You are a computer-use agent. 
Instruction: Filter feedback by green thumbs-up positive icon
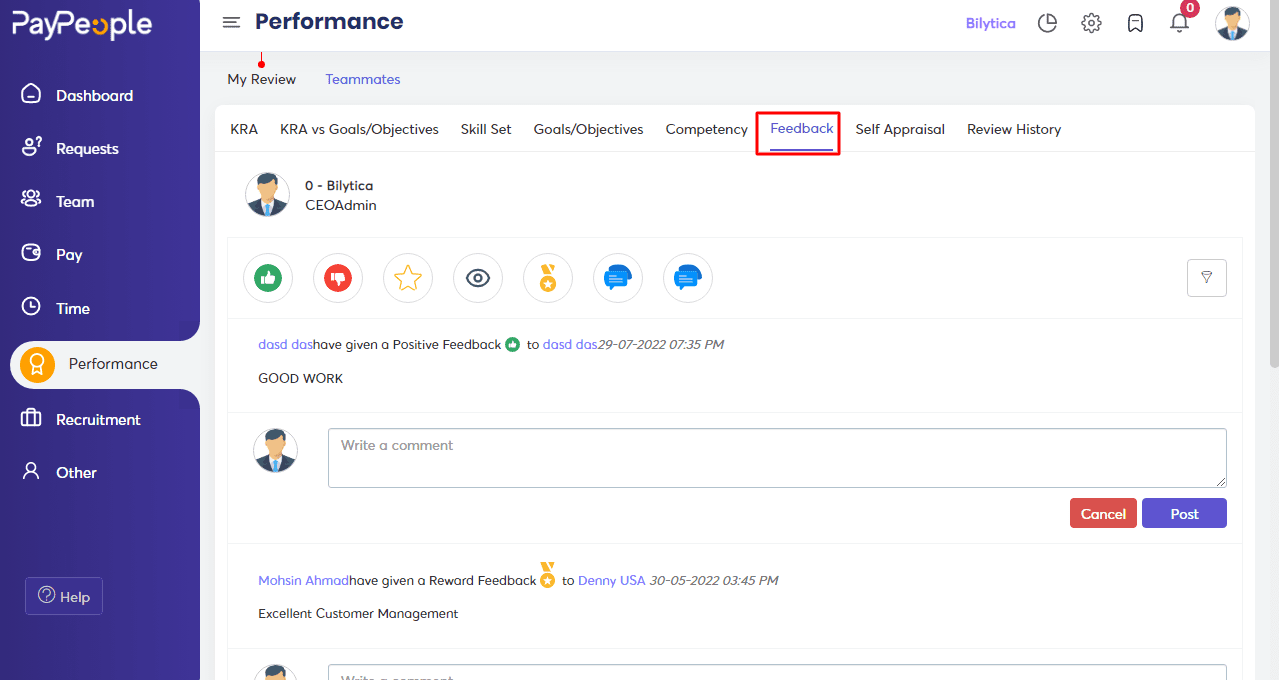click(268, 278)
